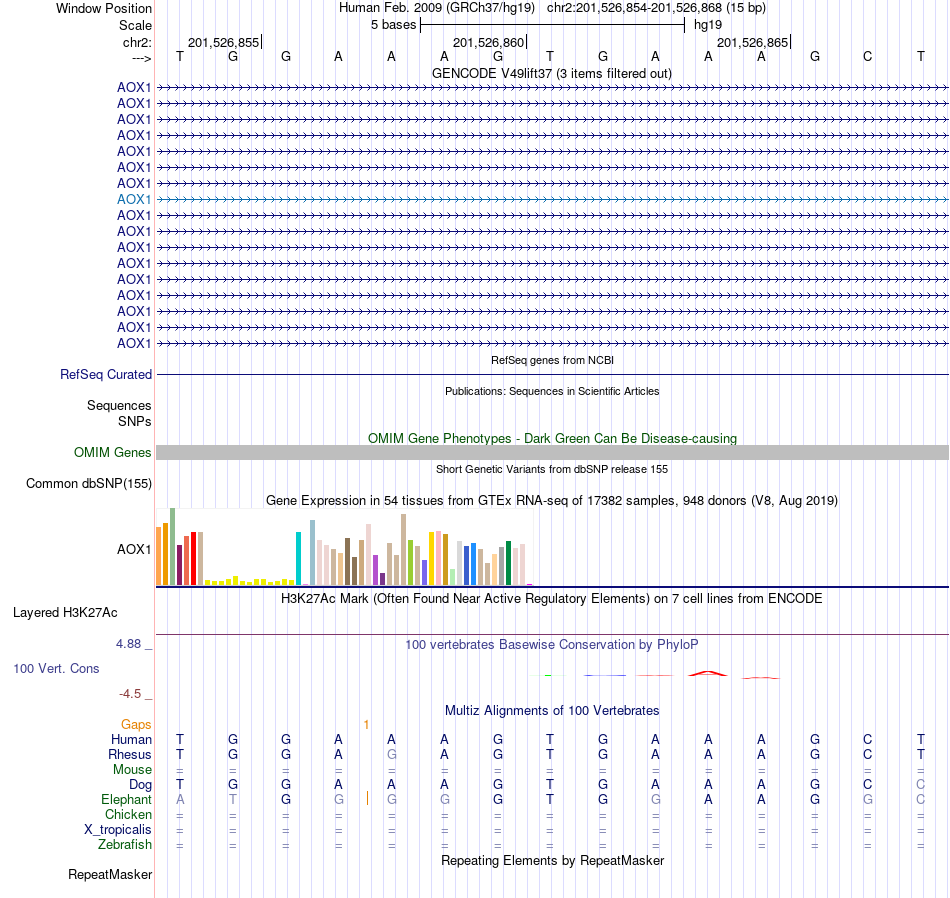Click the orange insertion mark in Elephant row
The image size is (950, 898).
click(x=367, y=798)
